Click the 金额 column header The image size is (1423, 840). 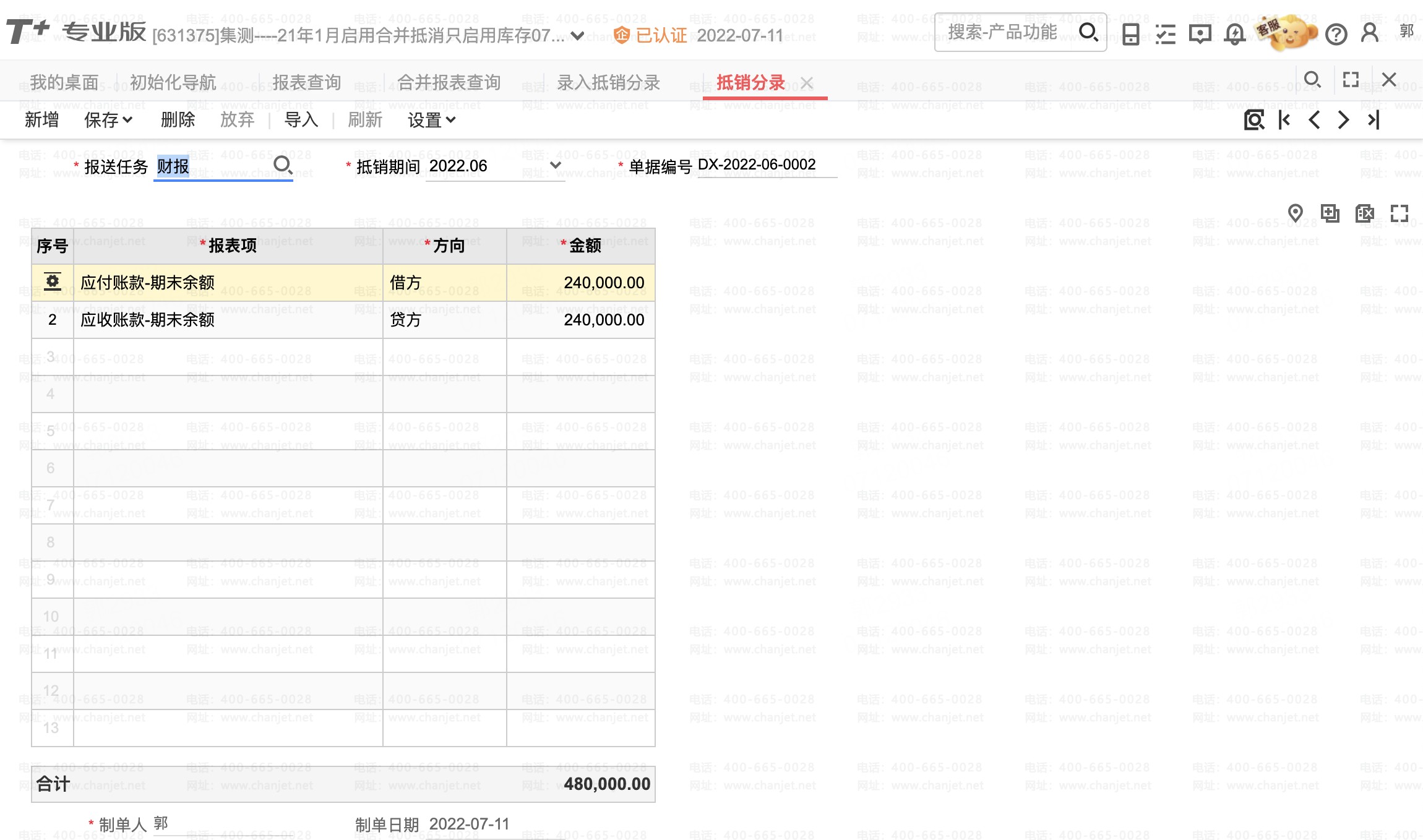tap(581, 246)
